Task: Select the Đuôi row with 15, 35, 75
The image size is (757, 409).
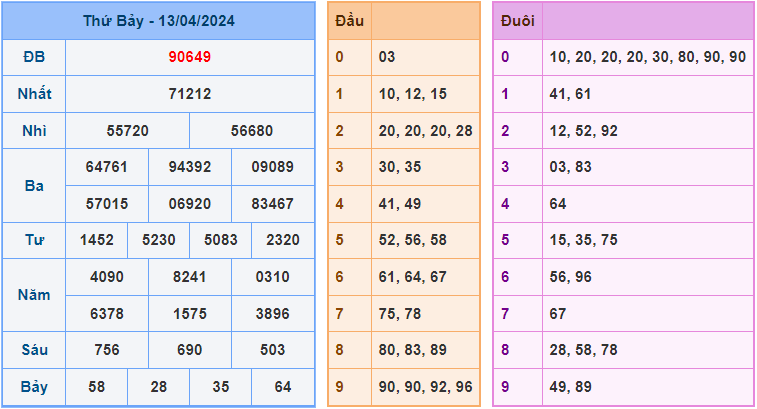Action: click(583, 240)
